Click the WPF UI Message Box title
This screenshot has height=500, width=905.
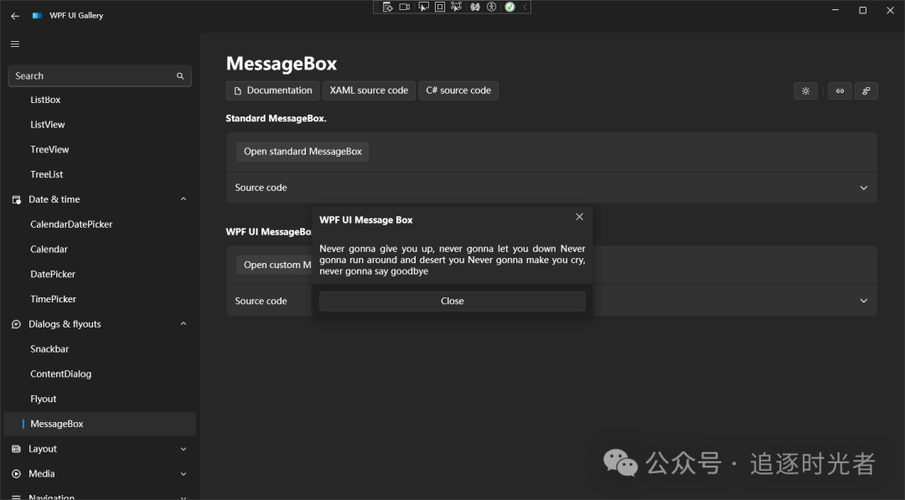click(x=366, y=220)
